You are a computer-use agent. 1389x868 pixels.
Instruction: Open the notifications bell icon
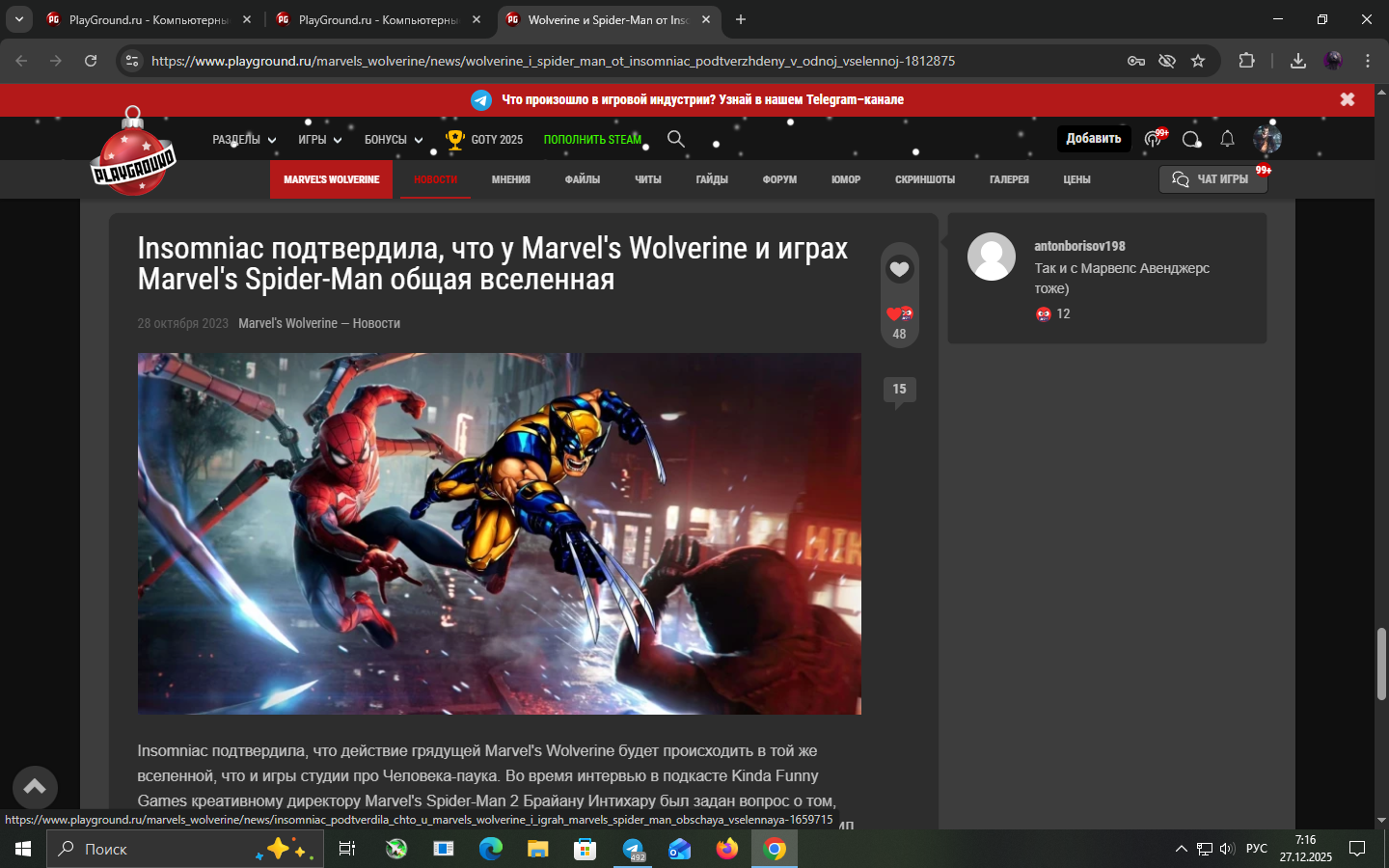[1227, 139]
